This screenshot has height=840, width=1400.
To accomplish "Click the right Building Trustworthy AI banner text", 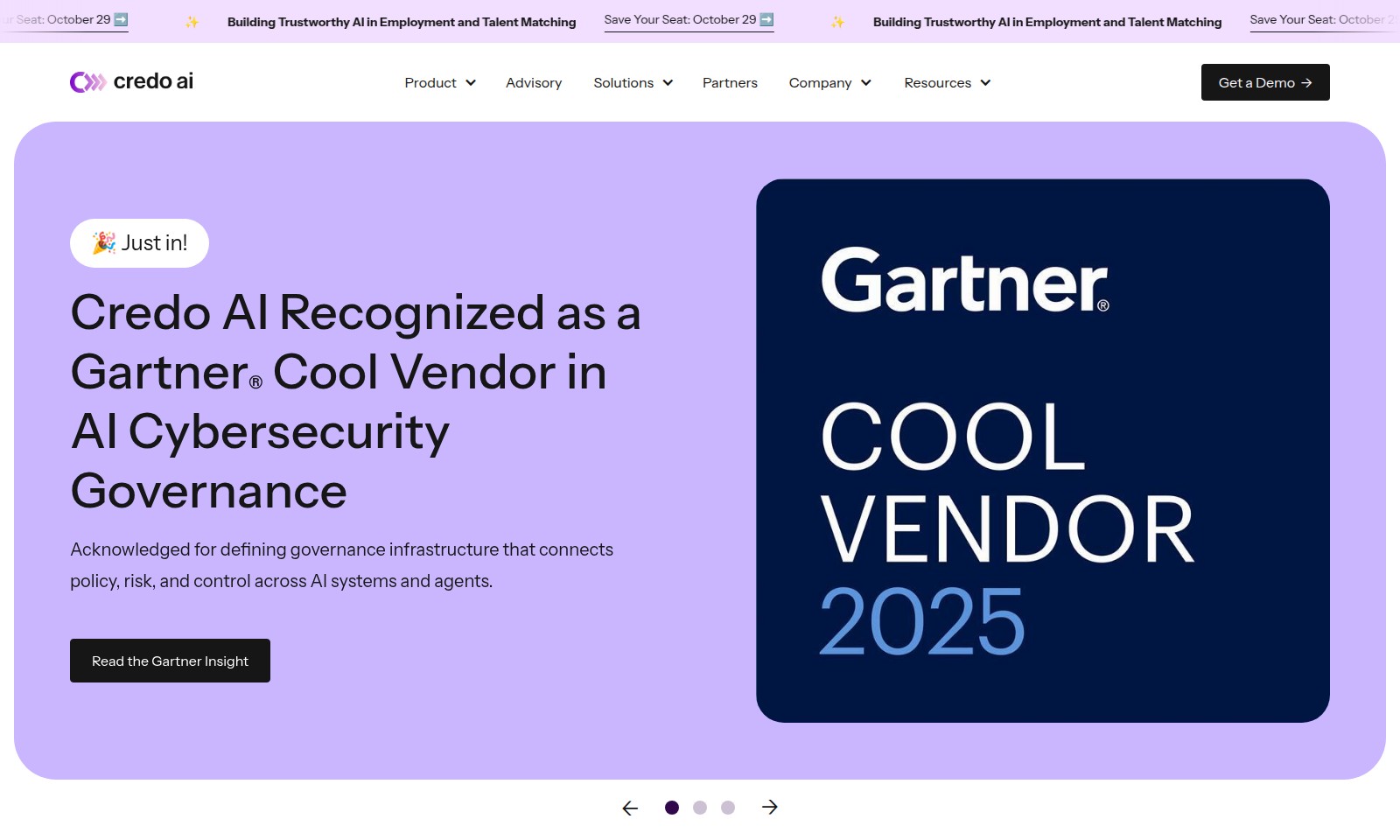I will [x=1047, y=22].
